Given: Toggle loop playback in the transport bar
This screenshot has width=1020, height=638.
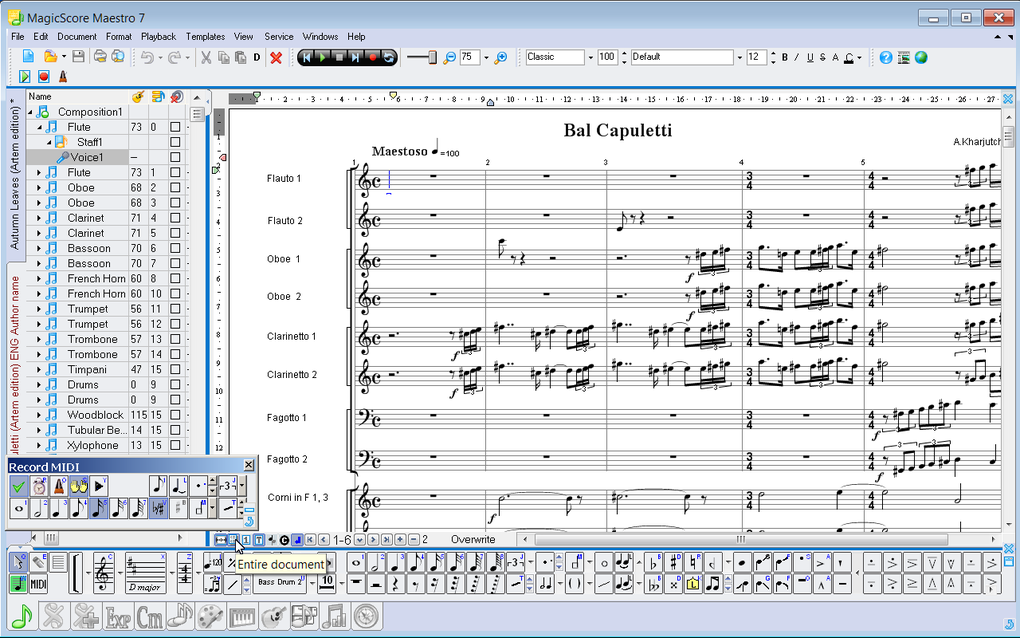Looking at the screenshot, I should coord(388,57).
